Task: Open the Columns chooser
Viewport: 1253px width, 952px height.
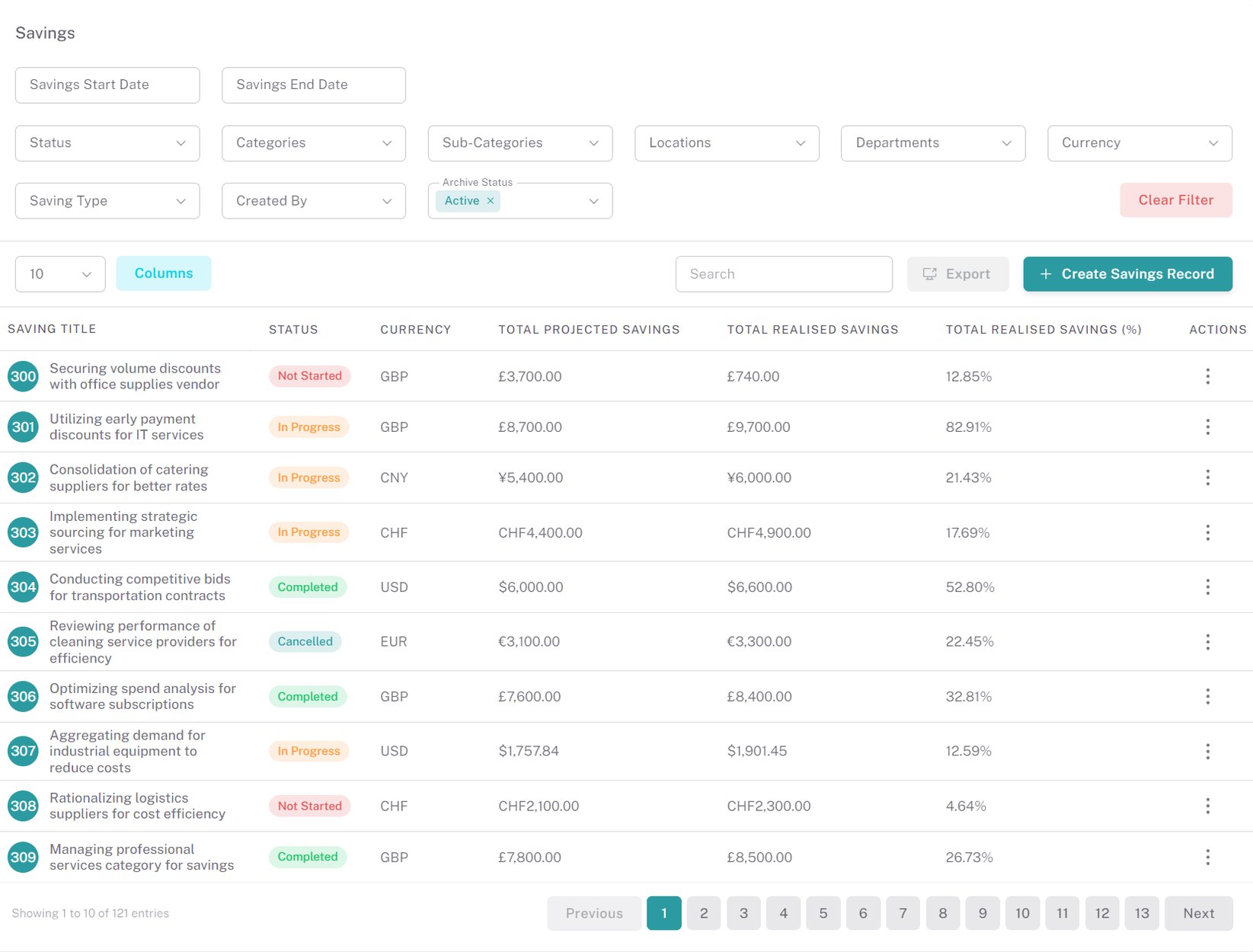Action: coord(164,273)
